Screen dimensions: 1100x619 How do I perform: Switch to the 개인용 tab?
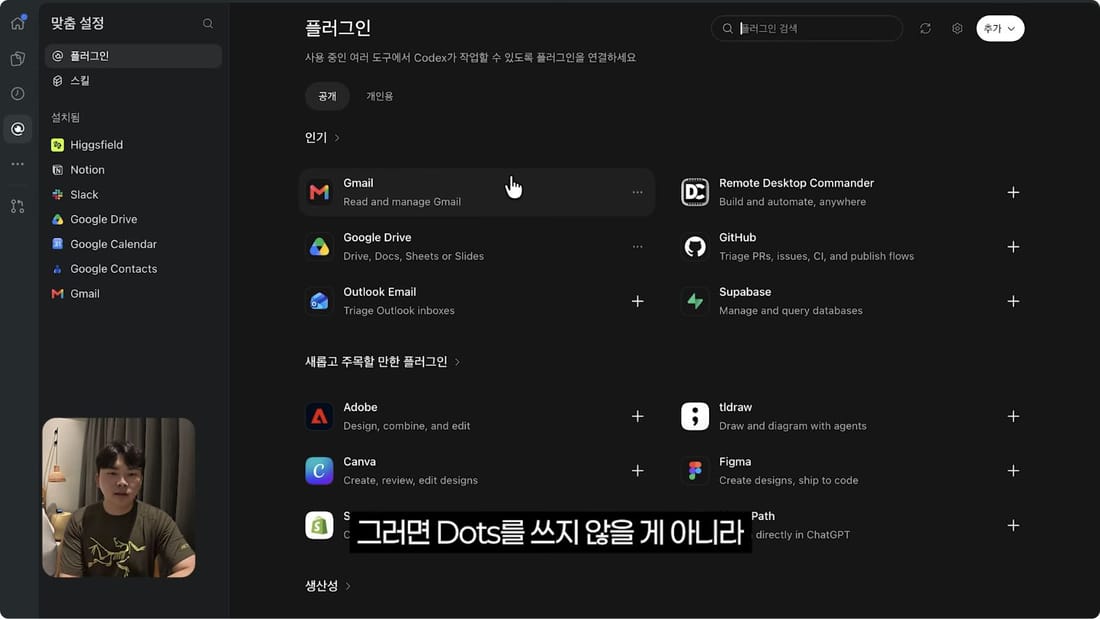click(380, 96)
